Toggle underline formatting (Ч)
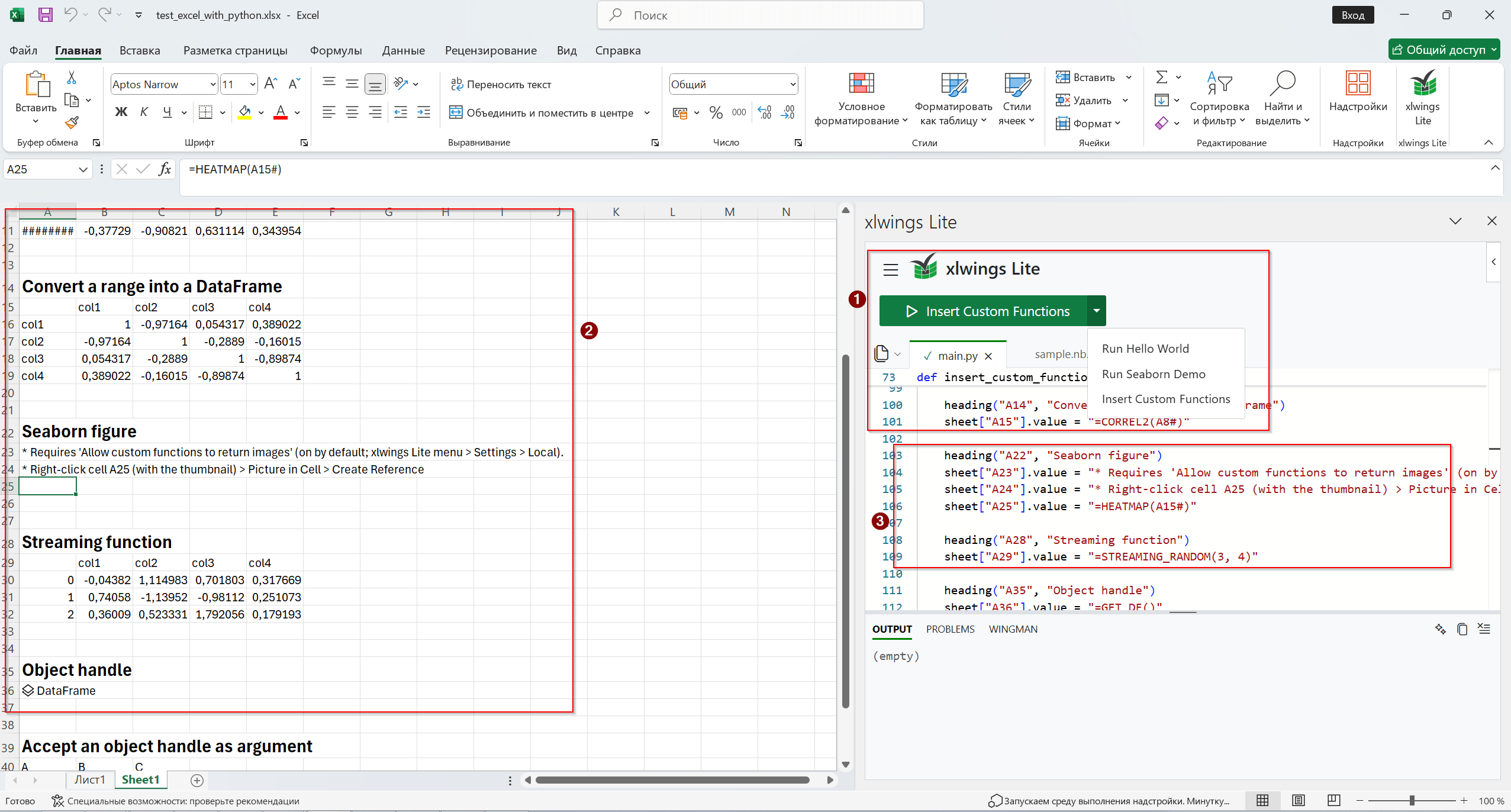The image size is (1511, 812). 167,112
